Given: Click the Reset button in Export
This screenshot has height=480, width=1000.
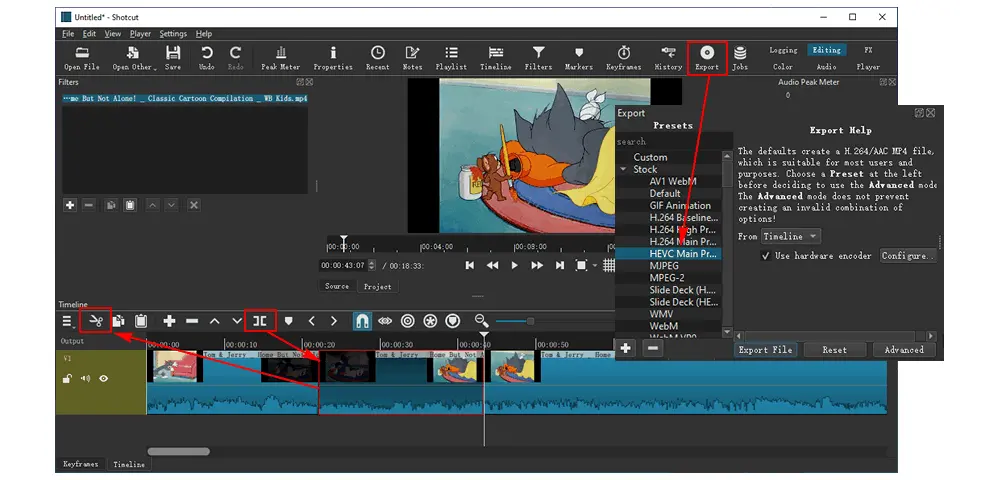Looking at the screenshot, I should click(x=834, y=349).
